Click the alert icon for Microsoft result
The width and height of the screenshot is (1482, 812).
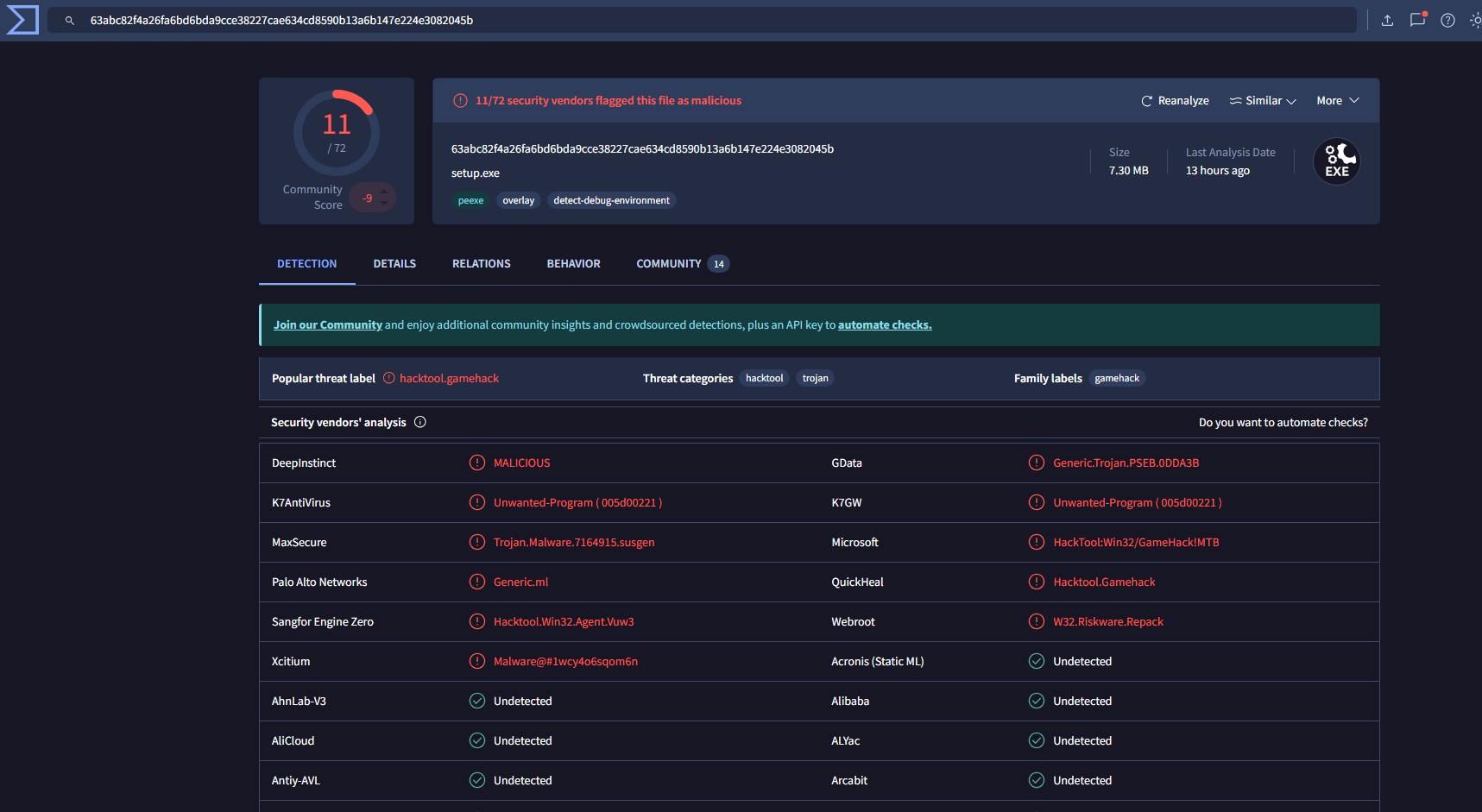[1037, 542]
